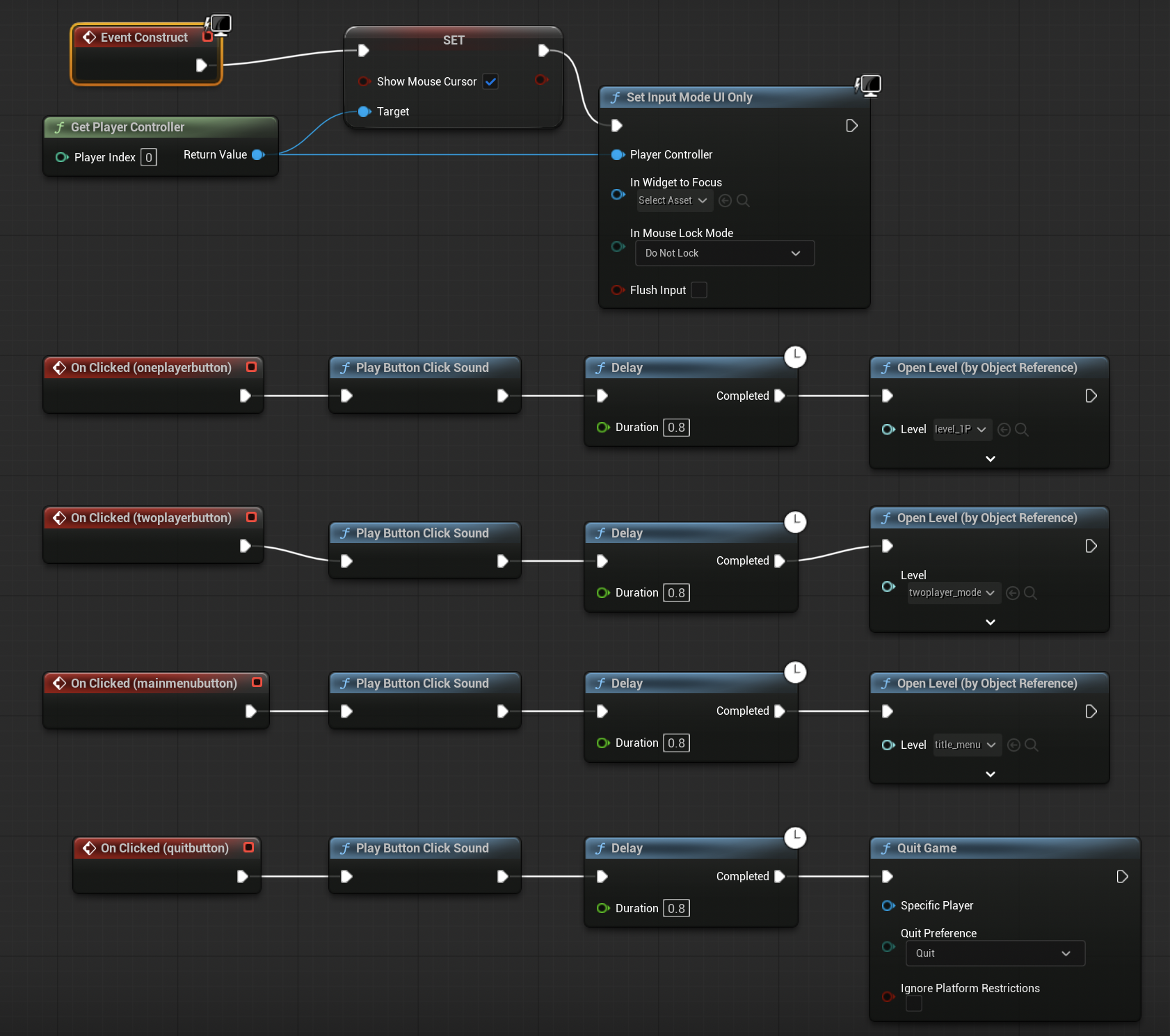Open level_1P Level dropdown
The width and height of the screenshot is (1170, 1036).
pos(961,429)
